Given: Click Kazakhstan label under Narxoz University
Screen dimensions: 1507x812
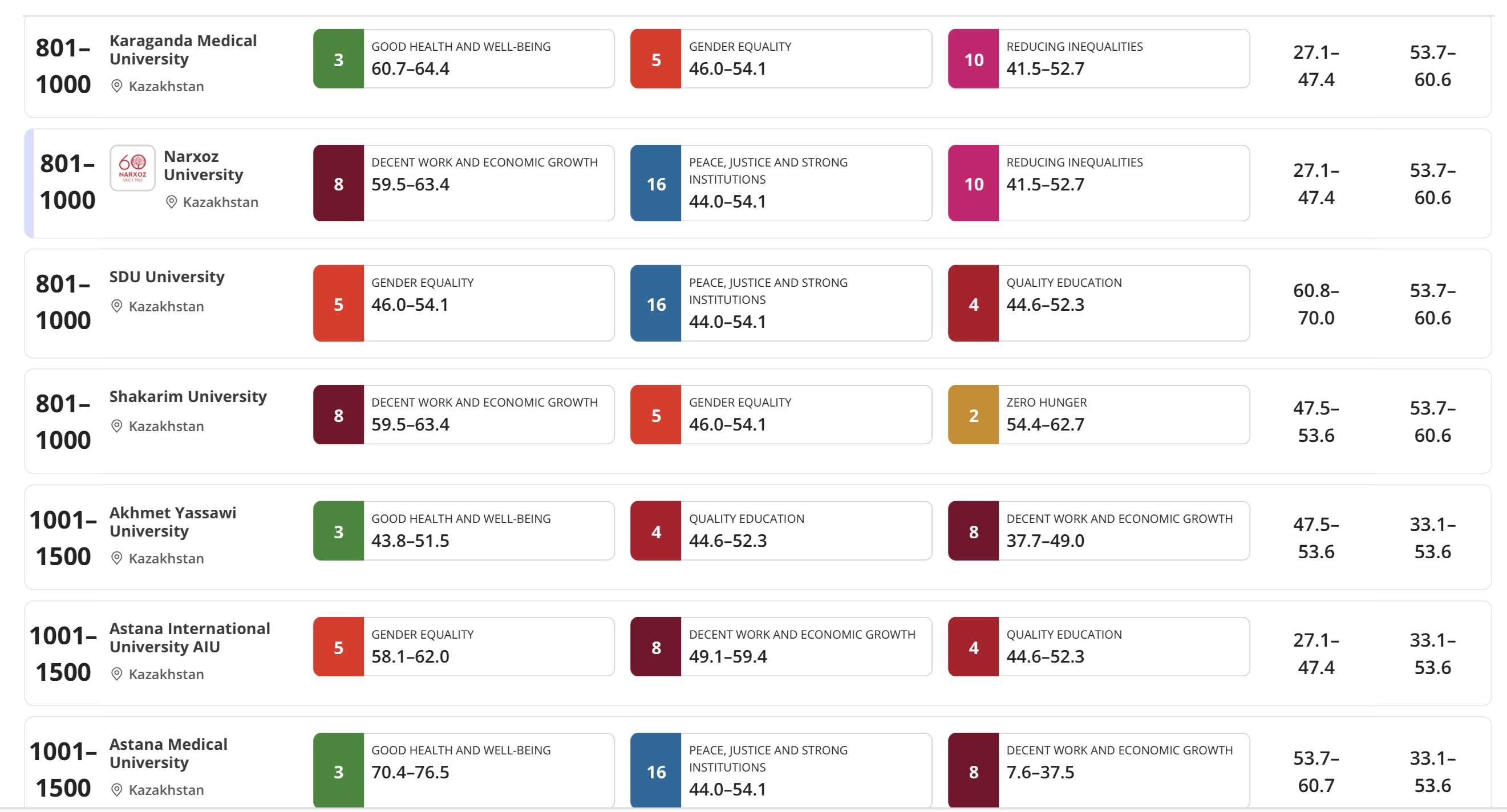Looking at the screenshot, I should 220,202.
